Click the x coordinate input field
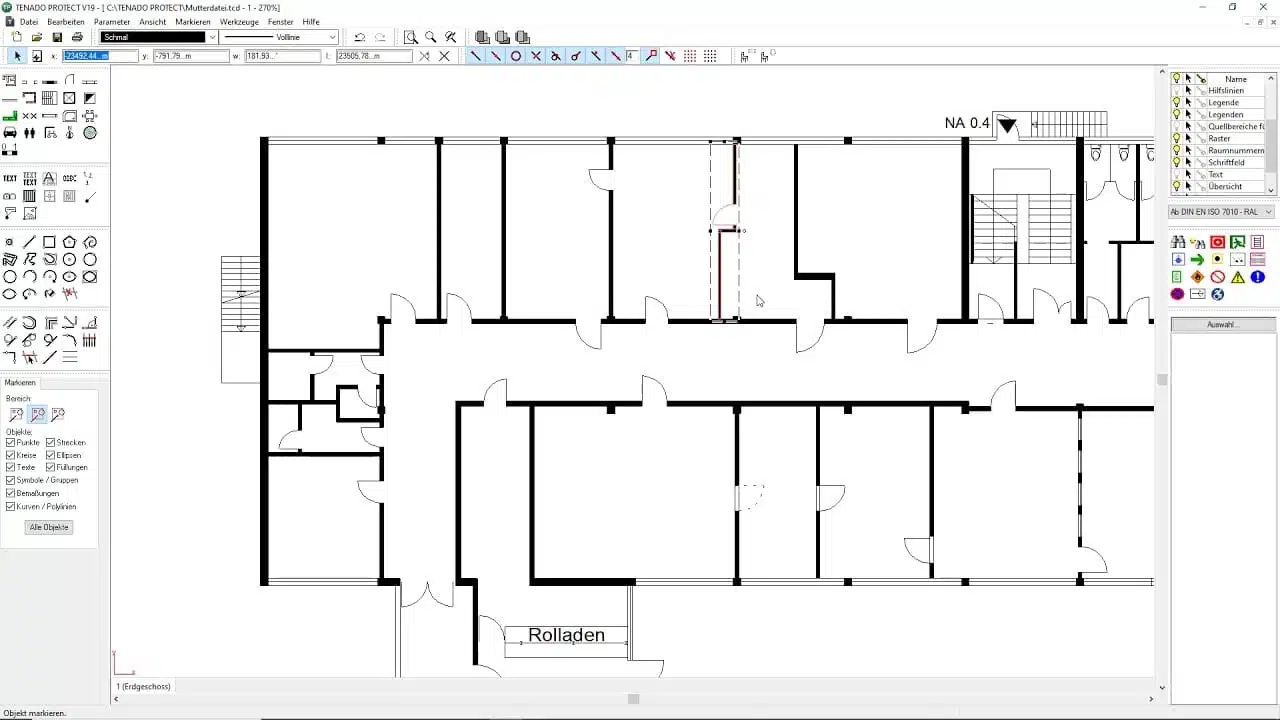The width and height of the screenshot is (1280, 720). pyautogui.click(x=100, y=56)
